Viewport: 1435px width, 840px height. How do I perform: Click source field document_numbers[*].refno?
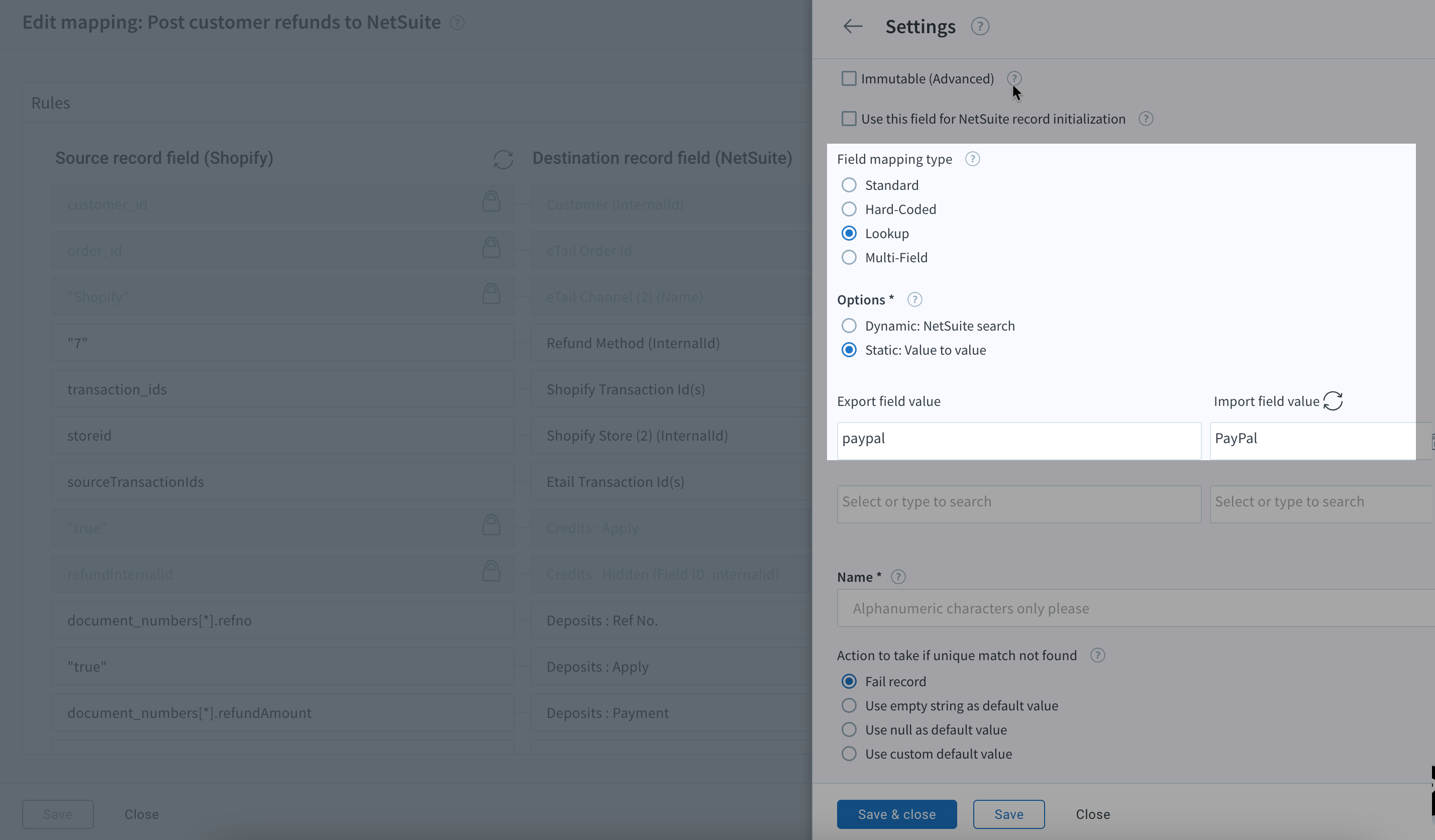click(282, 620)
